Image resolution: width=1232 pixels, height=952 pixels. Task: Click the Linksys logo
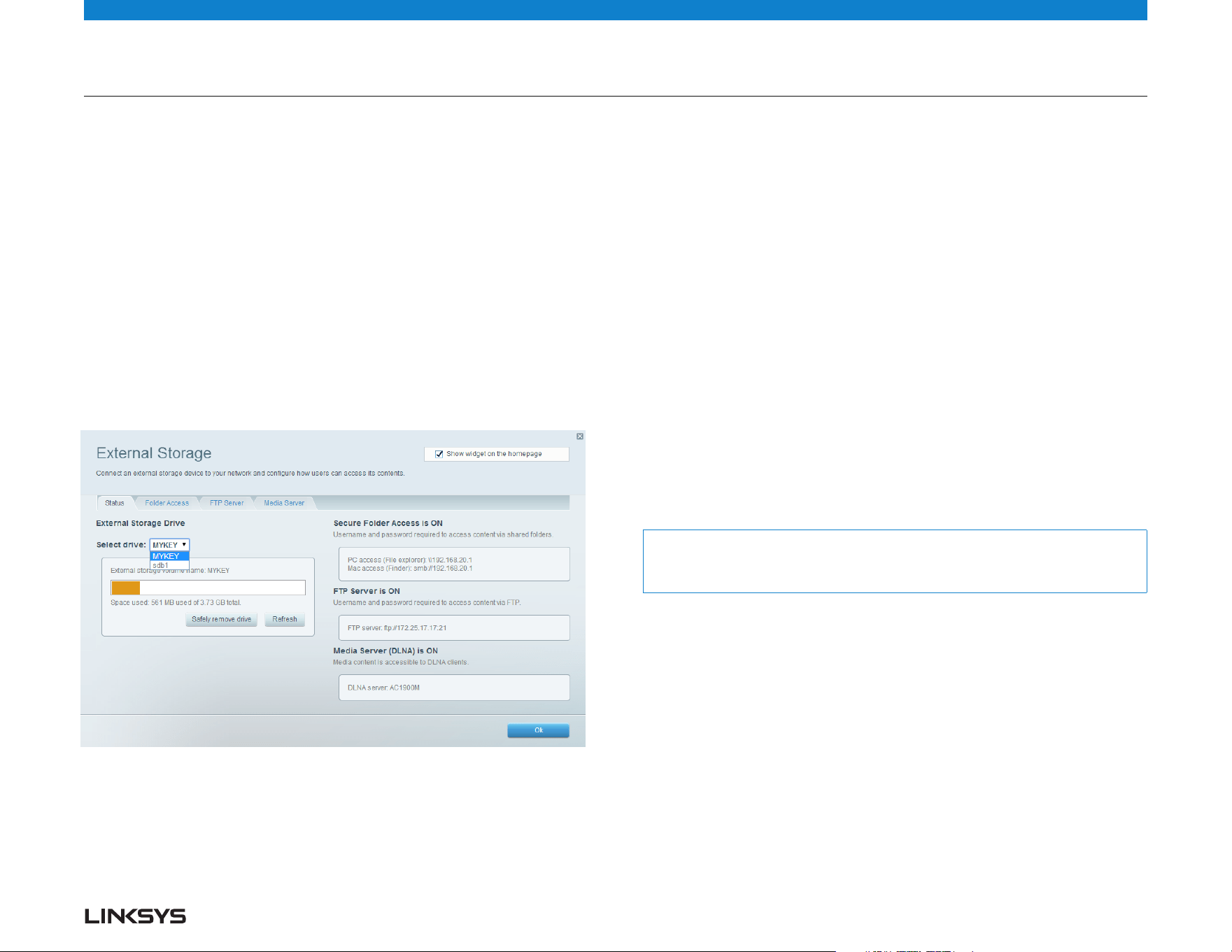pyautogui.click(x=136, y=916)
